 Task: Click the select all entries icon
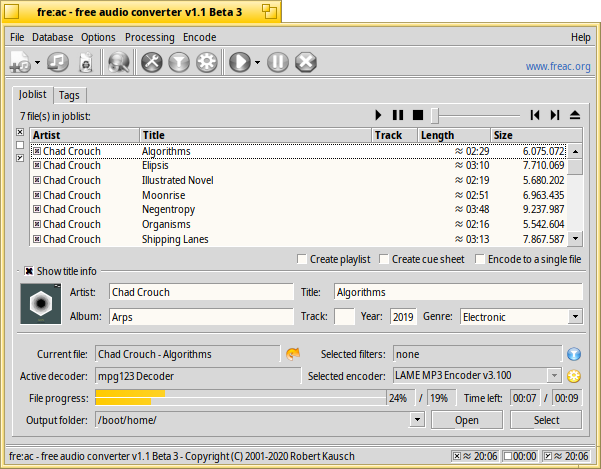tap(20, 132)
